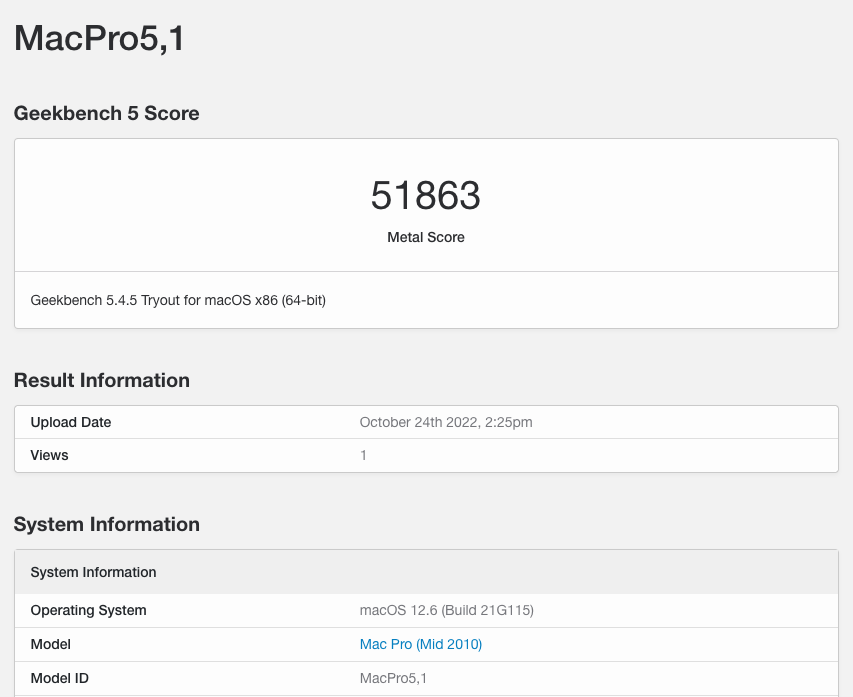The height and width of the screenshot is (697, 853).
Task: Click the Model row label
Action: 51,644
